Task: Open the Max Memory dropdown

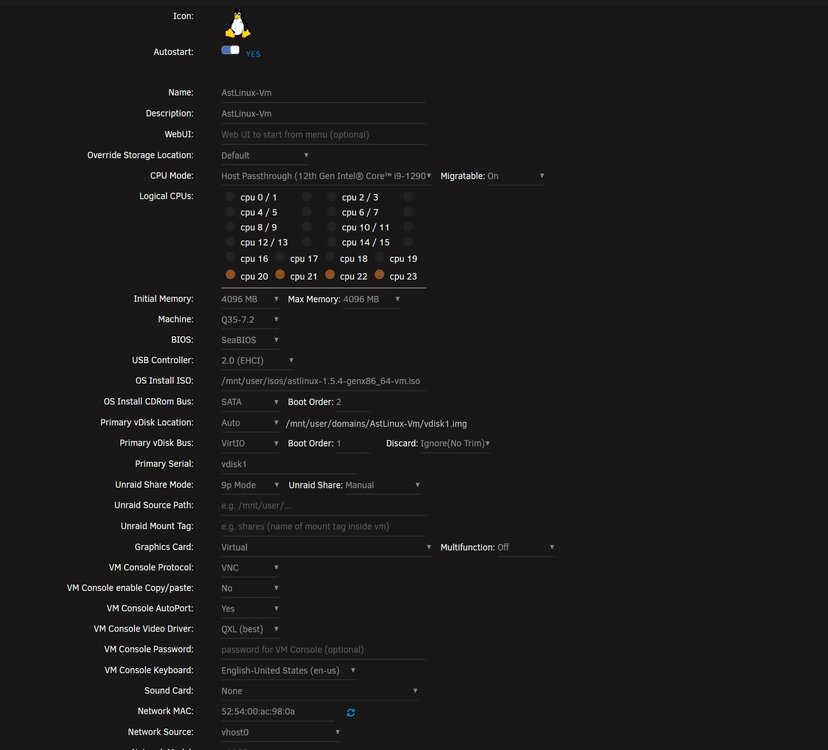Action: point(371,299)
